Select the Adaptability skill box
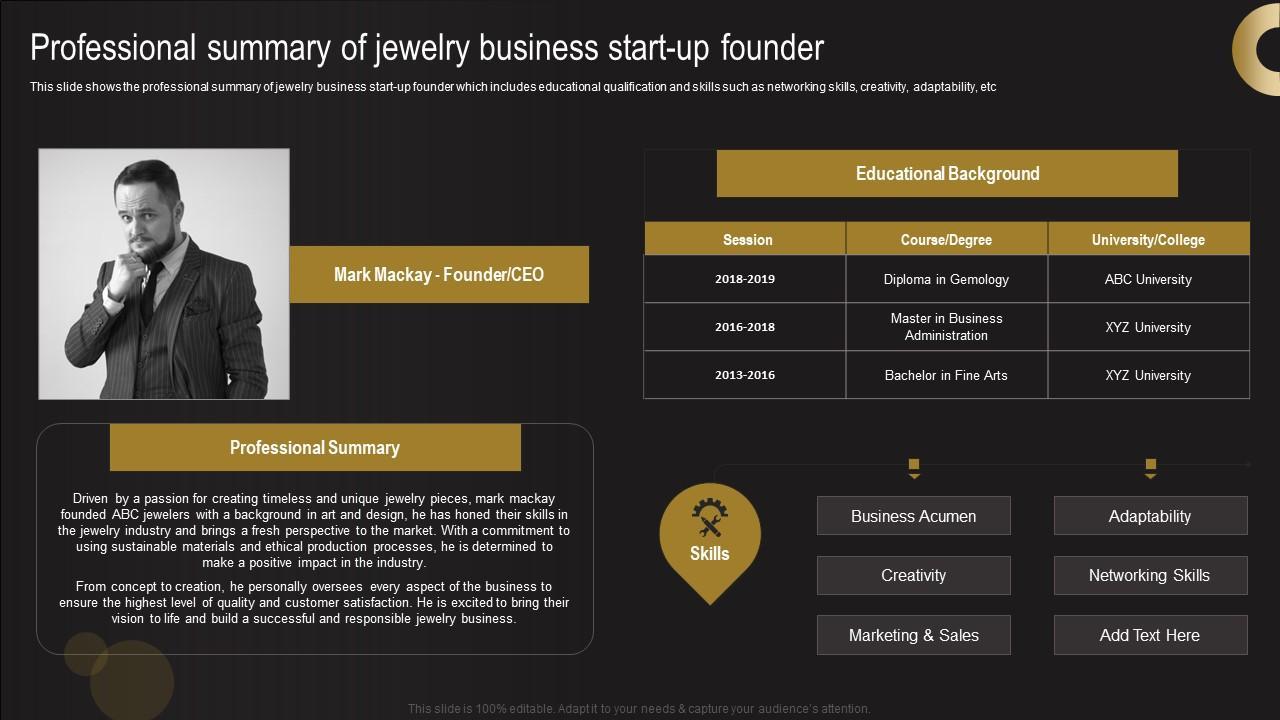Image resolution: width=1280 pixels, height=720 pixels. (1150, 516)
